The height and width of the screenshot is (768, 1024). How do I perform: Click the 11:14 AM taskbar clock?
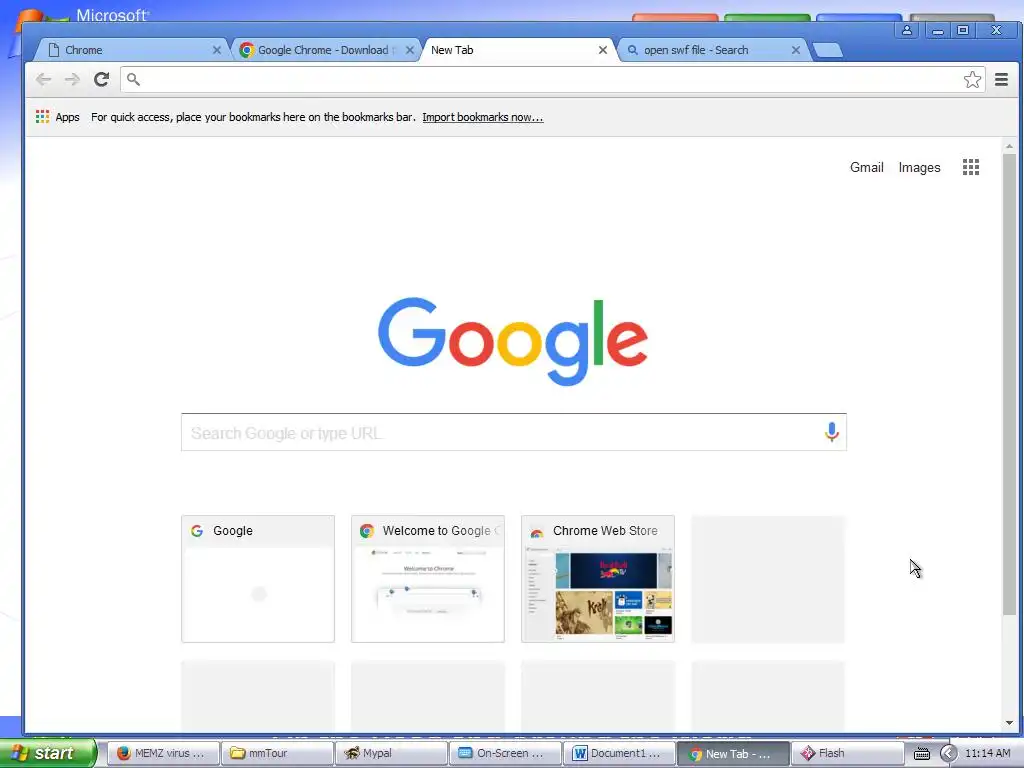click(x=987, y=754)
